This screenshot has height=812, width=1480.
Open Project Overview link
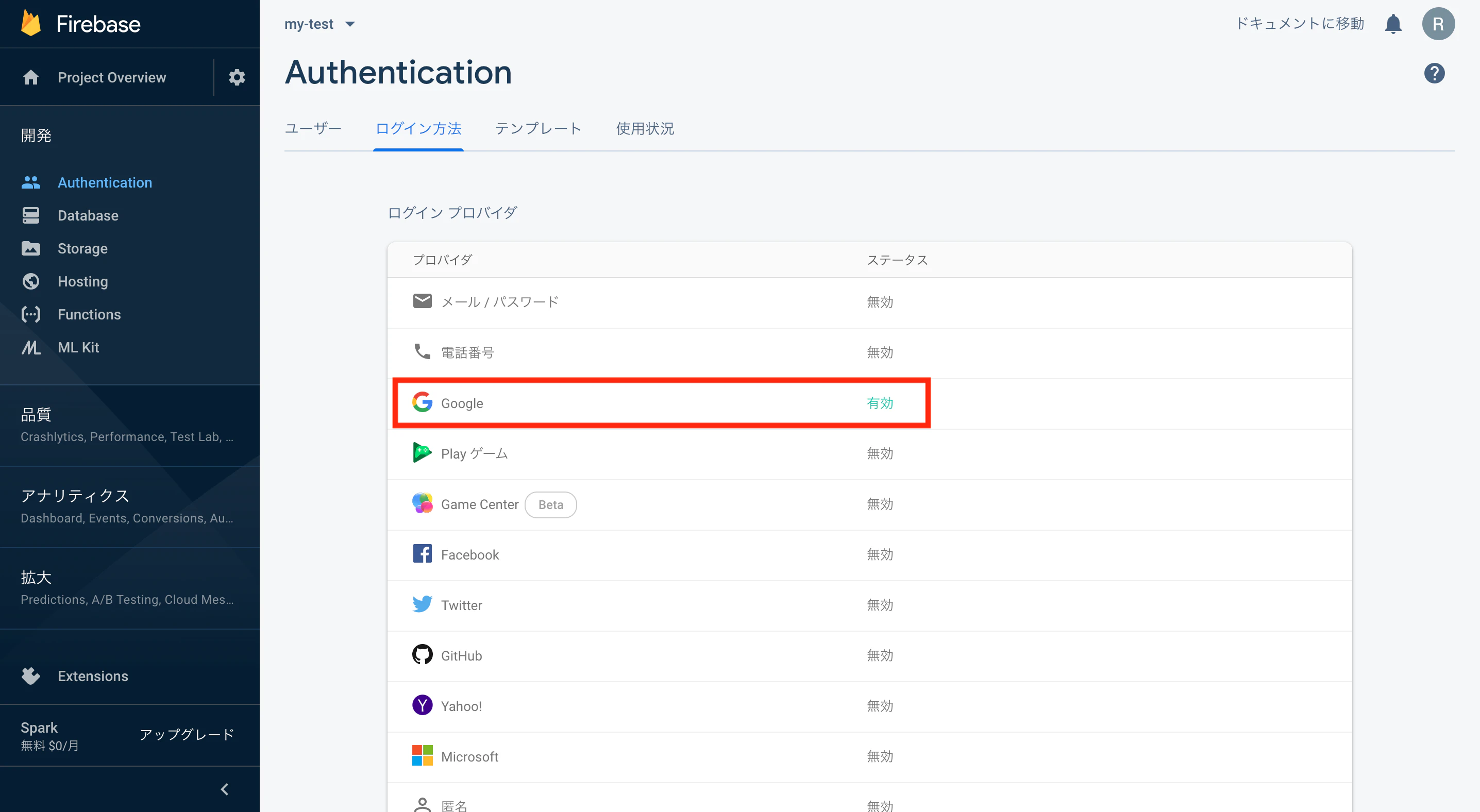coord(111,77)
